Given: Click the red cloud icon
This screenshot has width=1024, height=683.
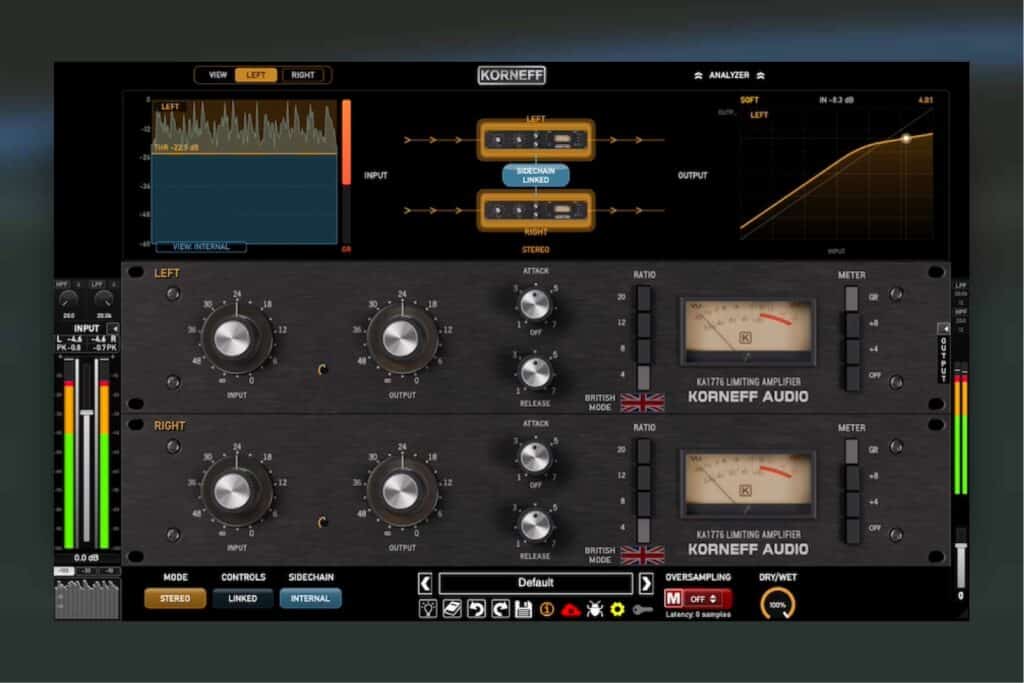Looking at the screenshot, I should click(571, 610).
